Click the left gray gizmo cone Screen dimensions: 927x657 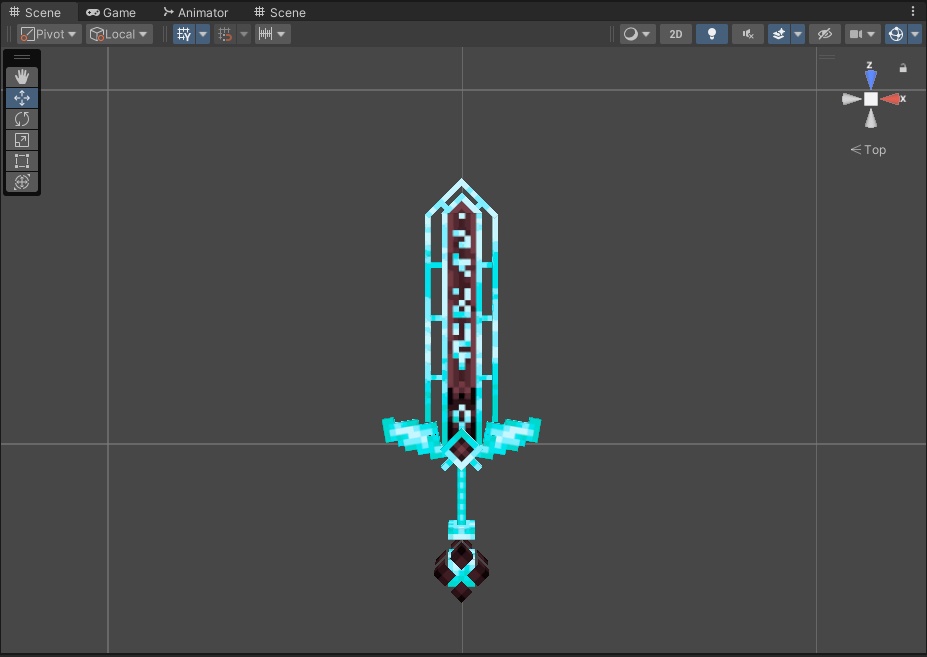851,99
